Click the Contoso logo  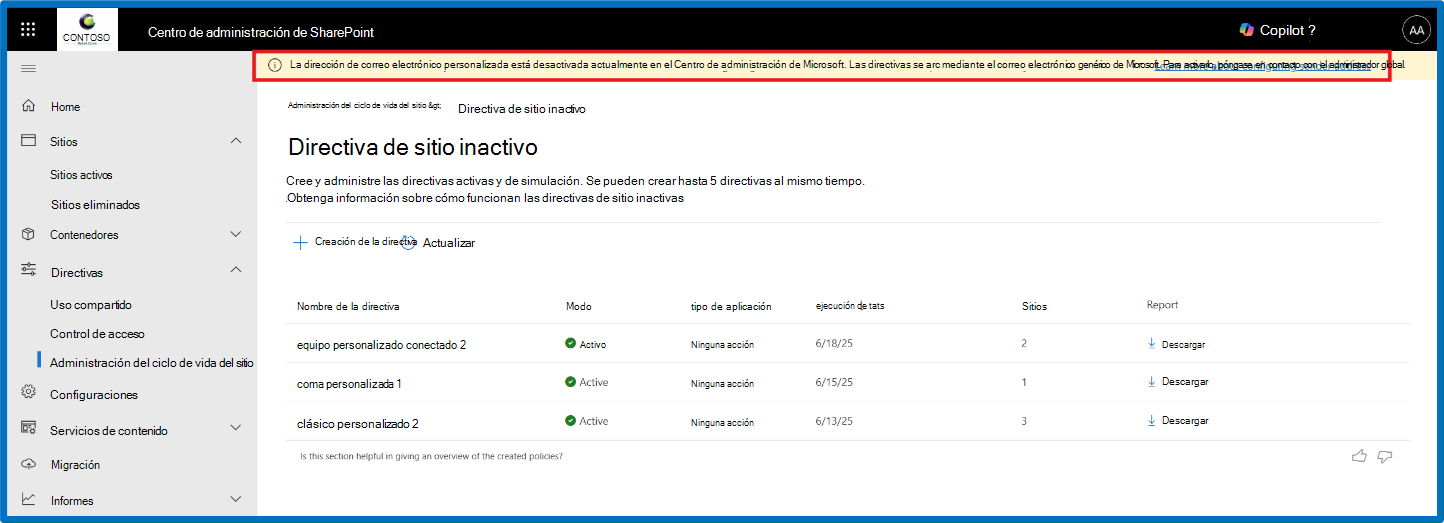point(87,30)
